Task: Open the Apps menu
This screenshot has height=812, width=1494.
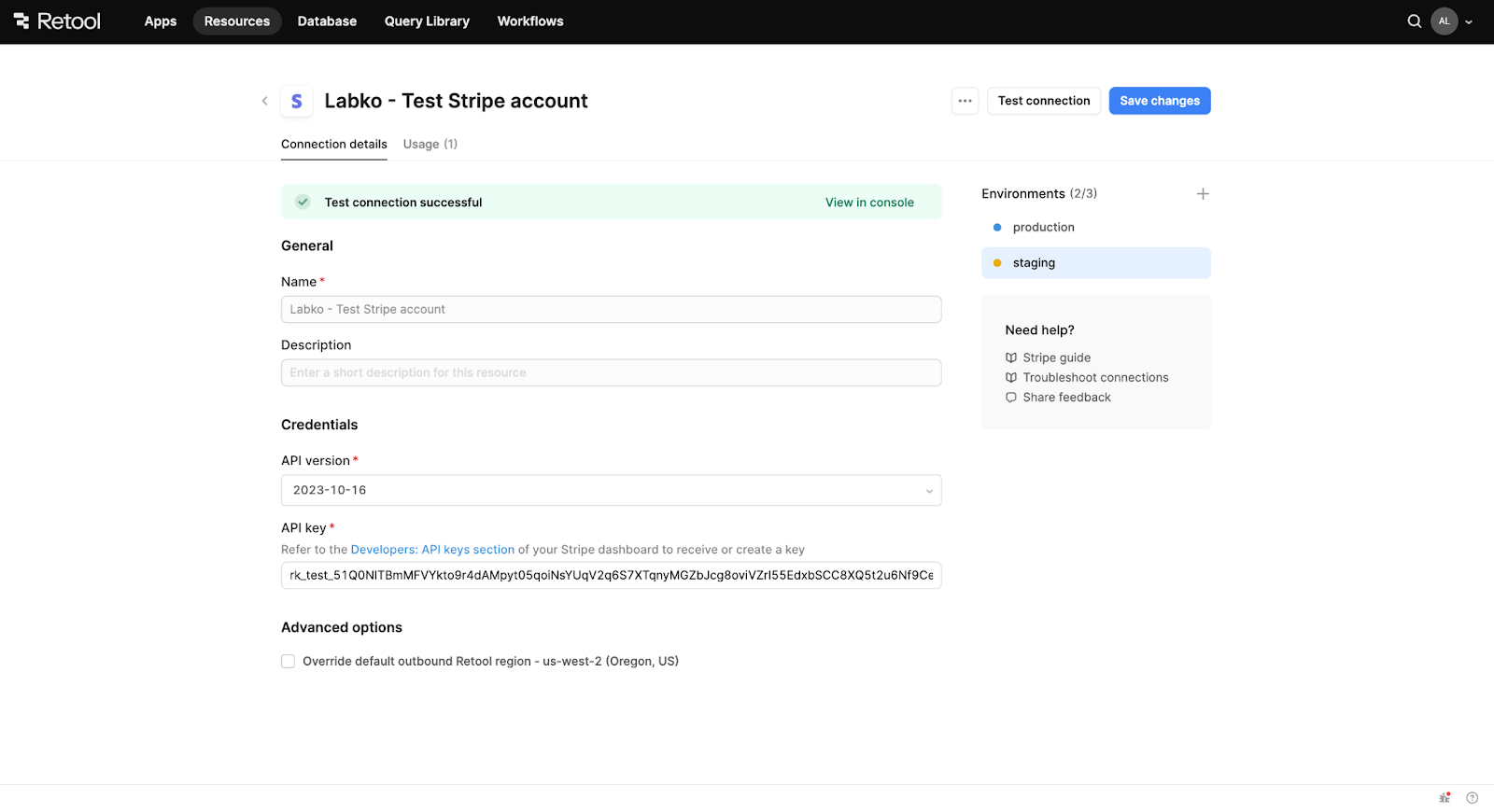Action: pos(161,21)
